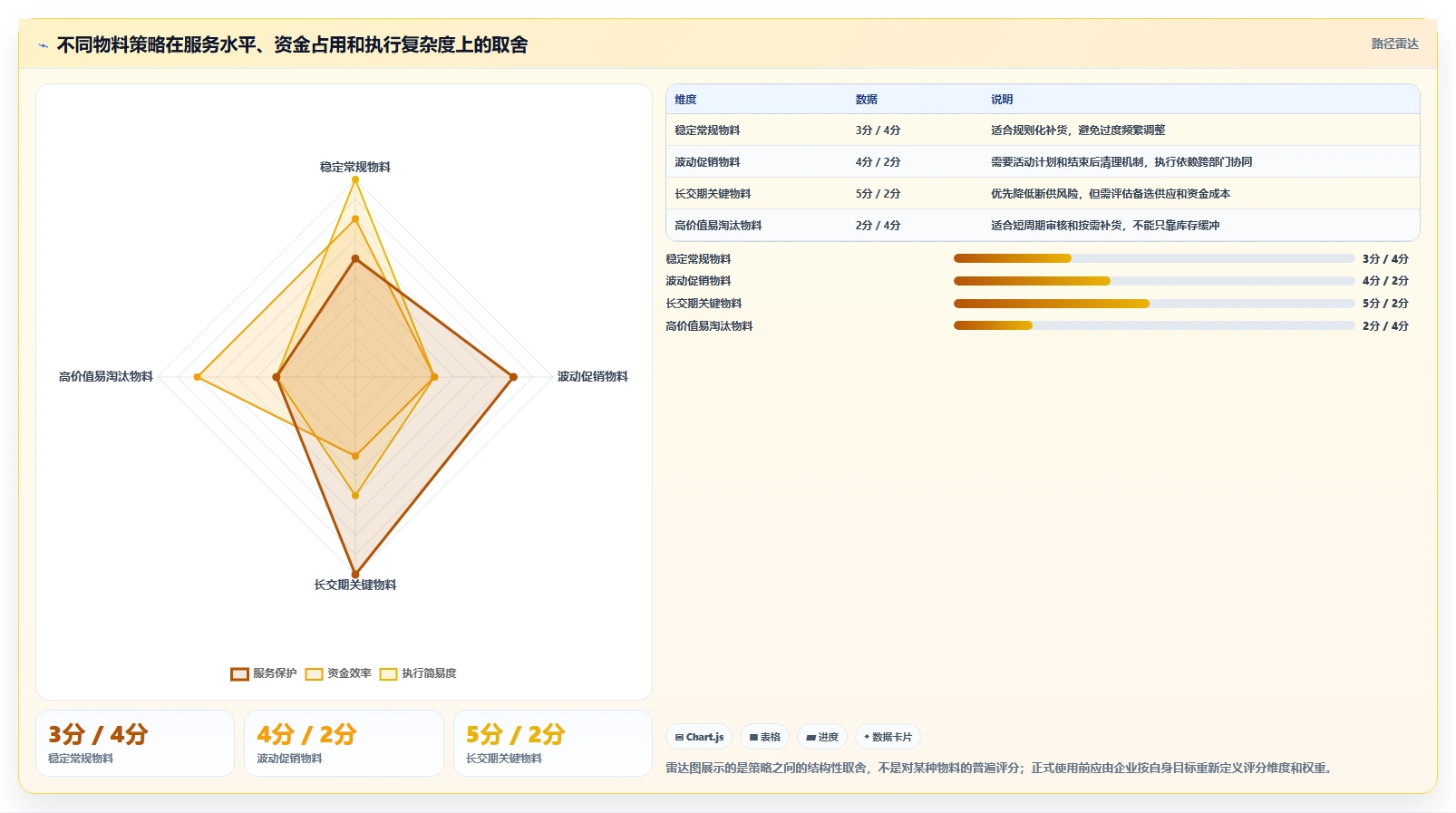Click the radar axis label 波动促销物料
Viewport: 1456px width, 813px height.
pos(592,376)
